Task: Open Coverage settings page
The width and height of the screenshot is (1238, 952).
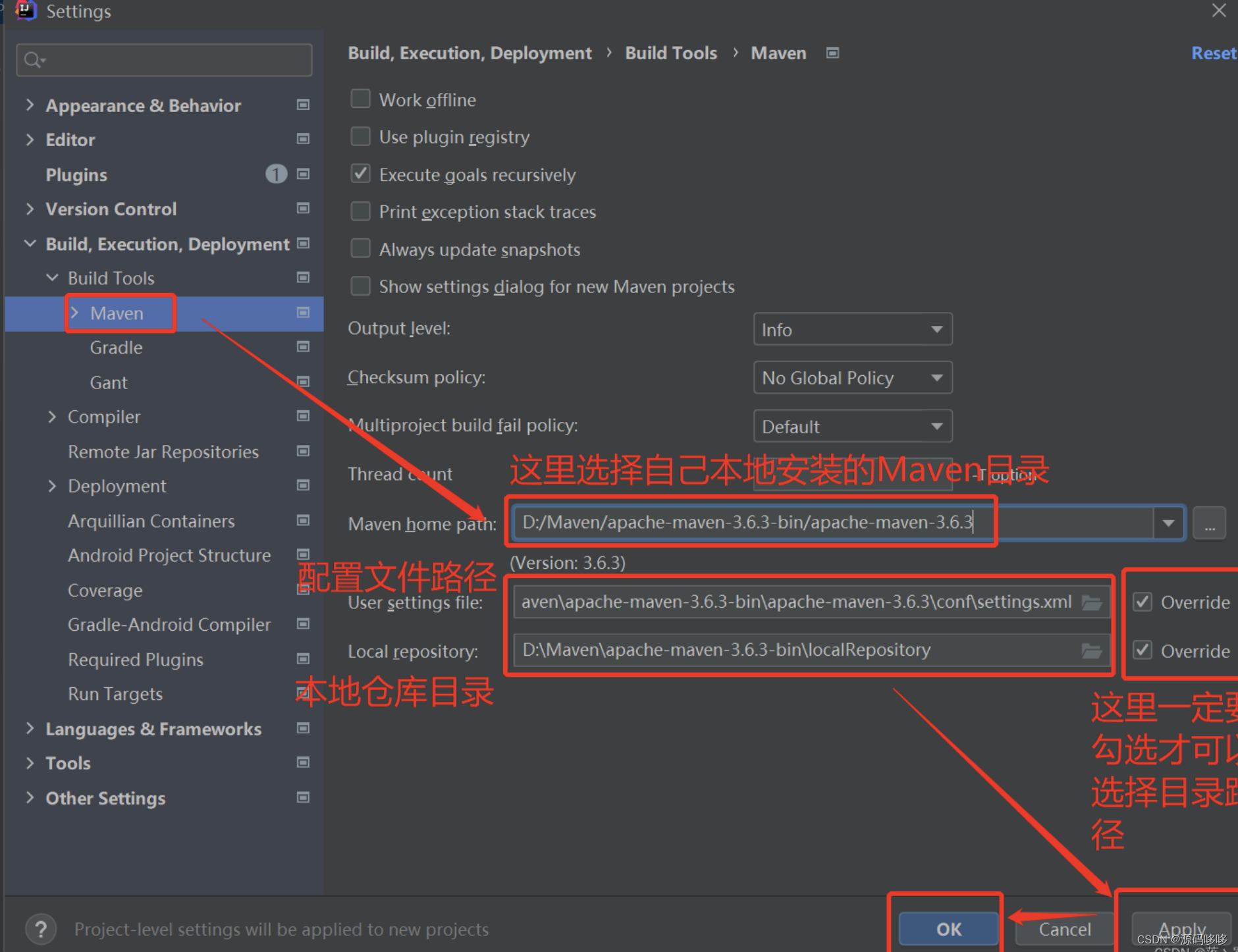Action: (x=105, y=591)
